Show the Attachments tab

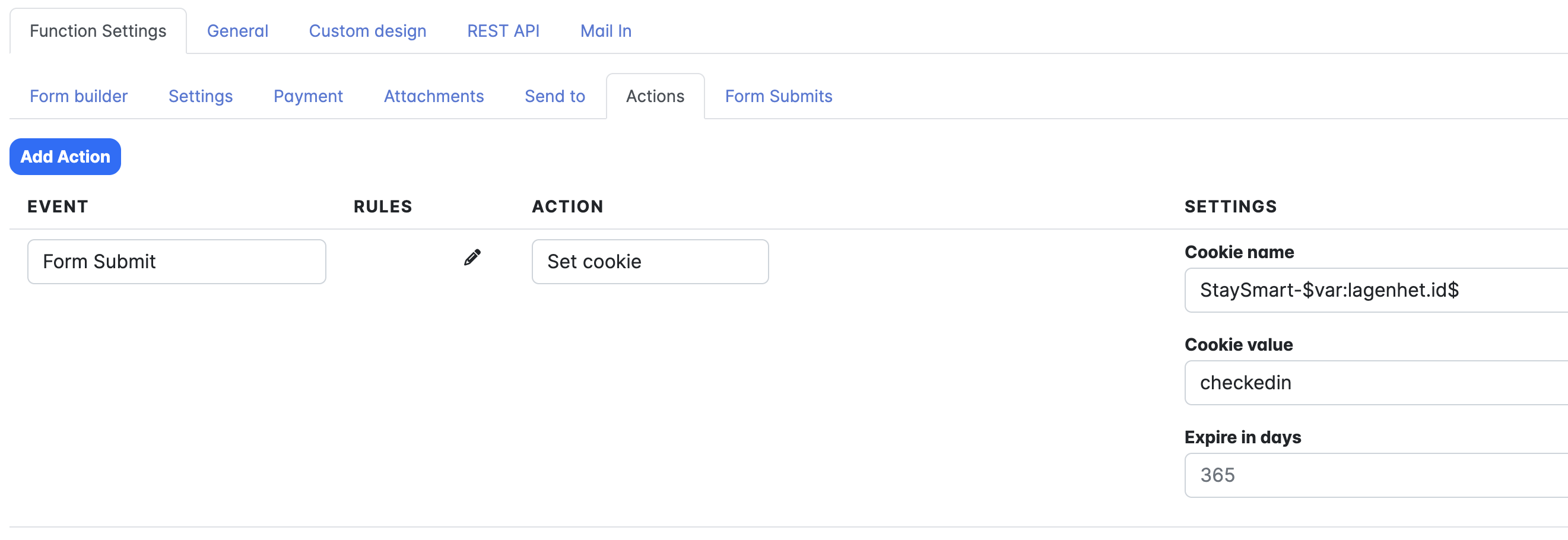click(433, 96)
